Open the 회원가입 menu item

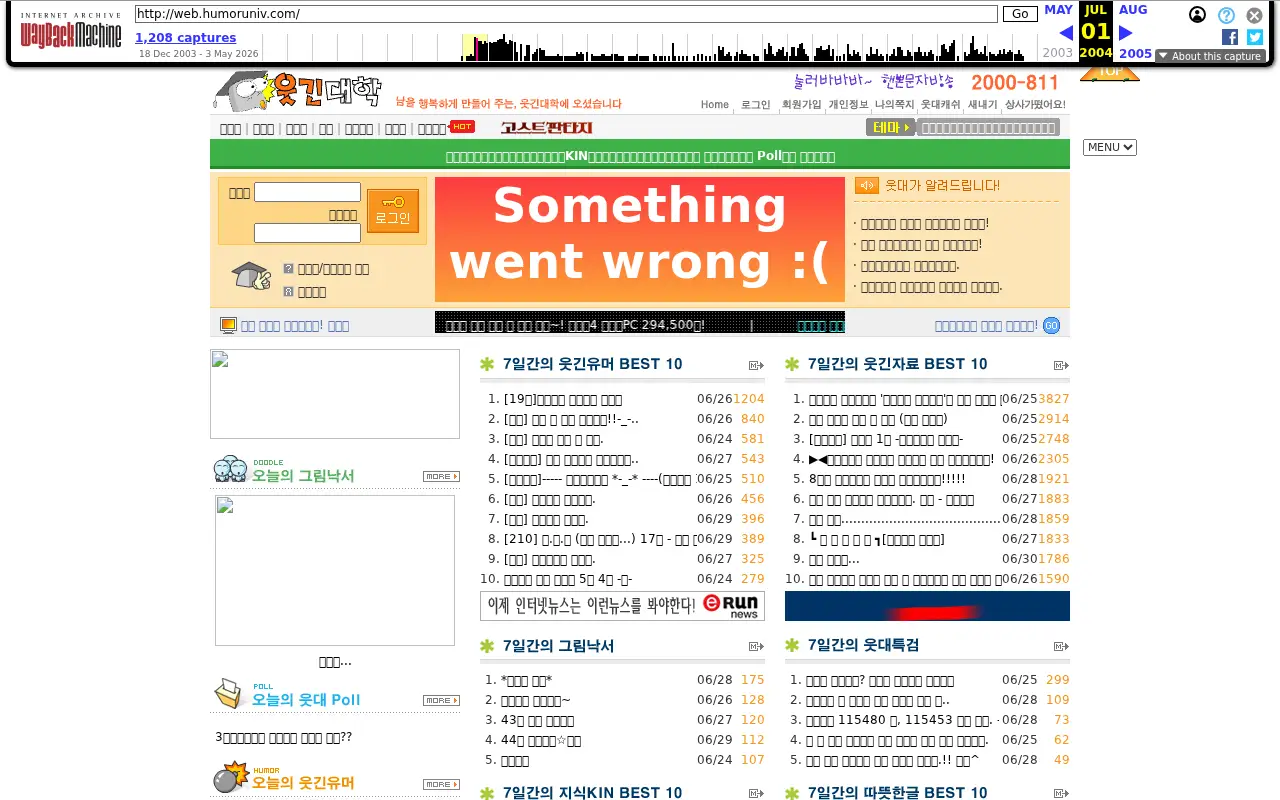click(801, 104)
